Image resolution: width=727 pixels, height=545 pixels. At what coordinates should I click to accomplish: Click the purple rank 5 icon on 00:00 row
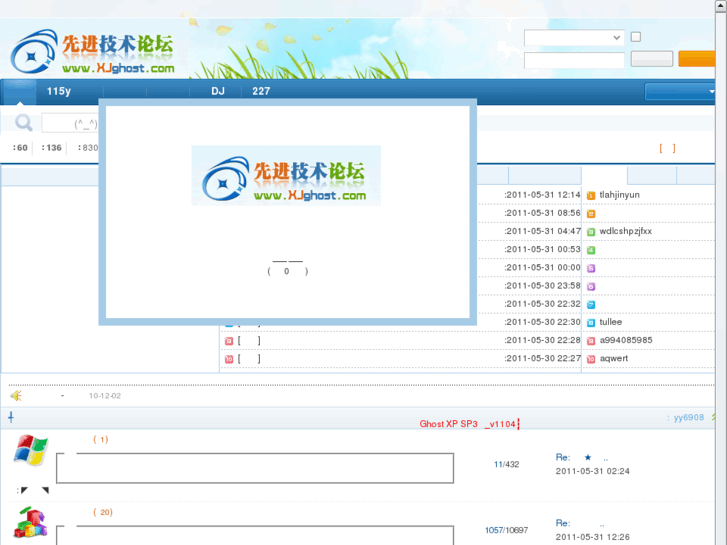click(x=591, y=268)
